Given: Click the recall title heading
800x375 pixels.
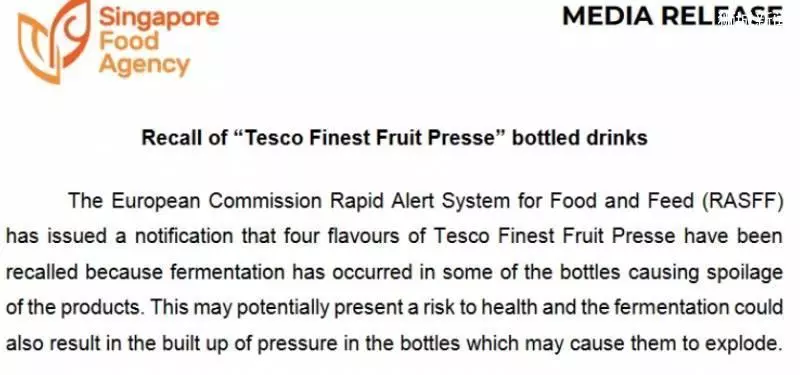Looking at the screenshot, I should tap(394, 138).
